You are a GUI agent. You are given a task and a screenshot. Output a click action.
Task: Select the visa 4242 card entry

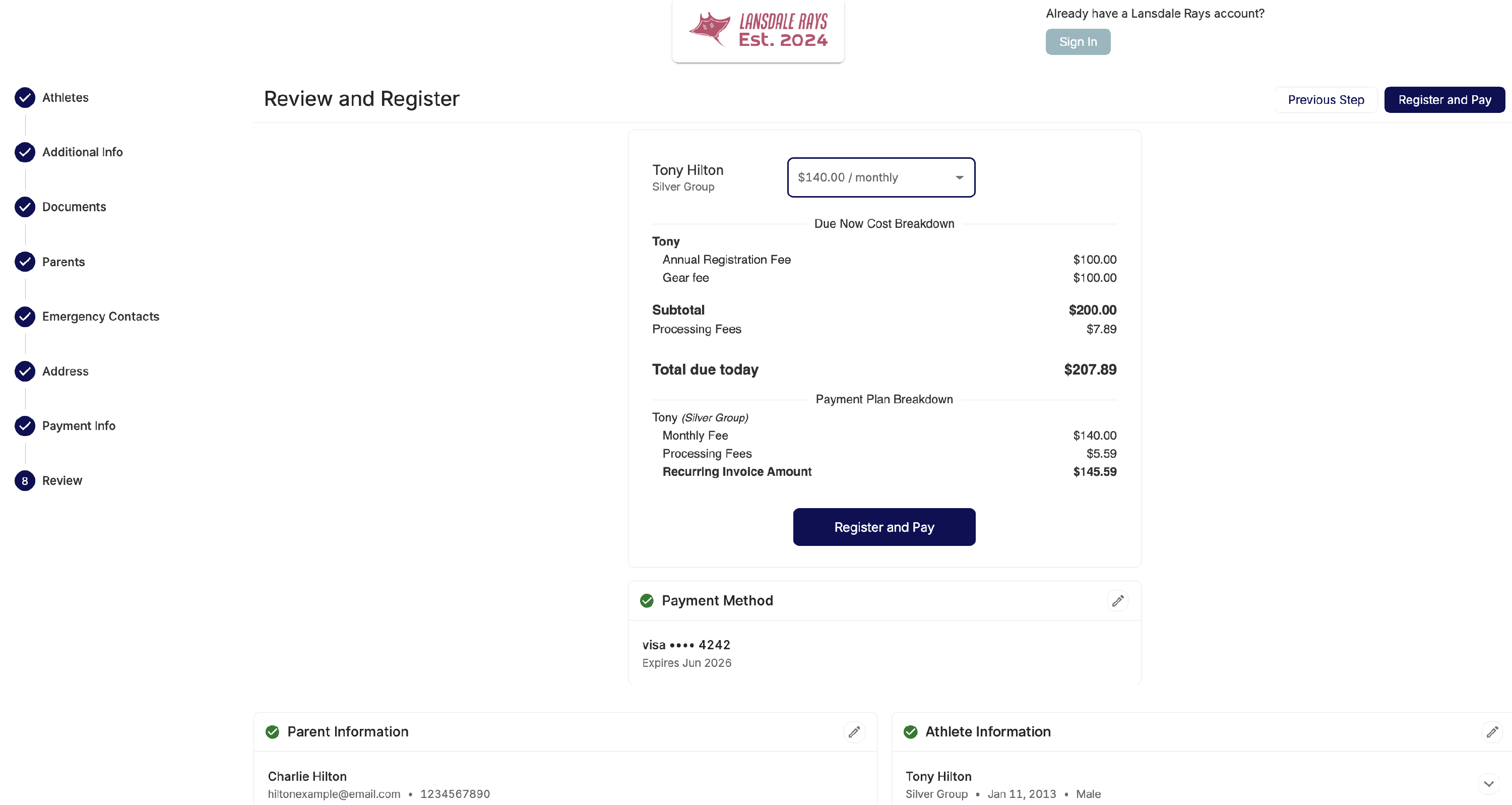(686, 645)
